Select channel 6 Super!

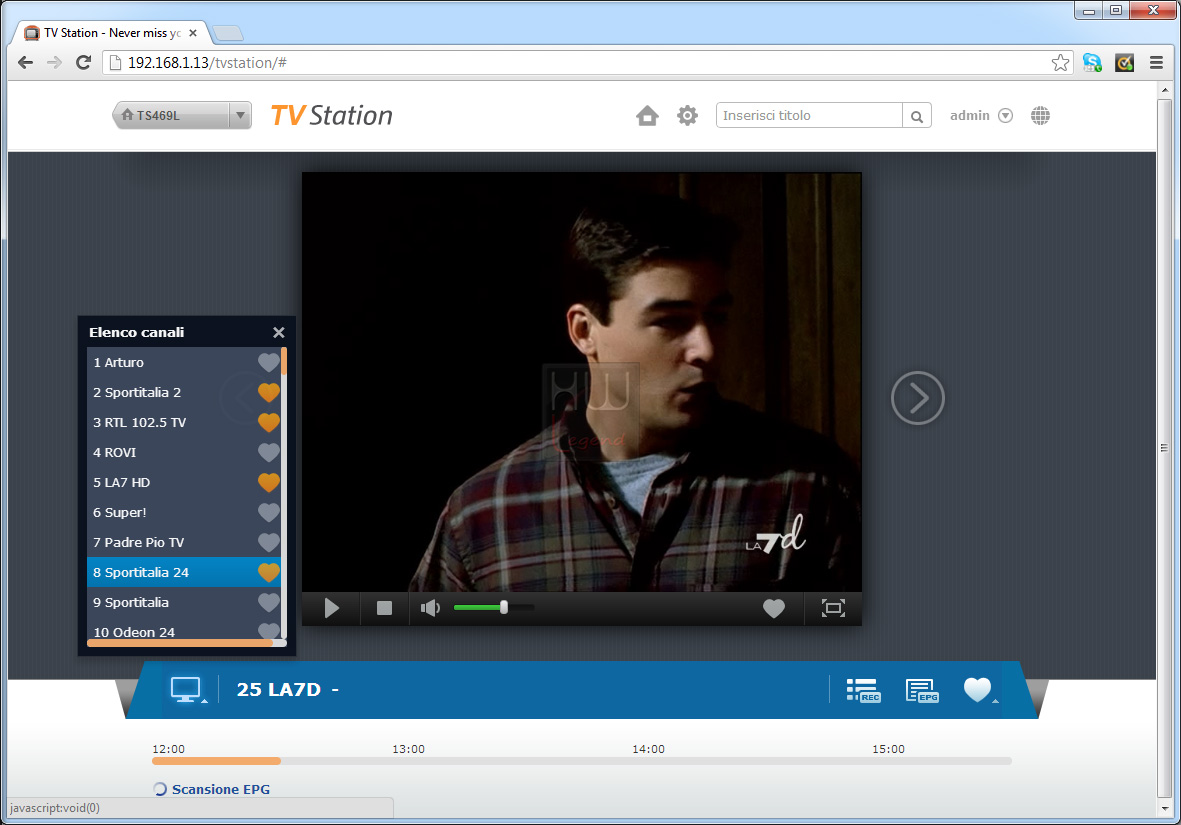184,512
